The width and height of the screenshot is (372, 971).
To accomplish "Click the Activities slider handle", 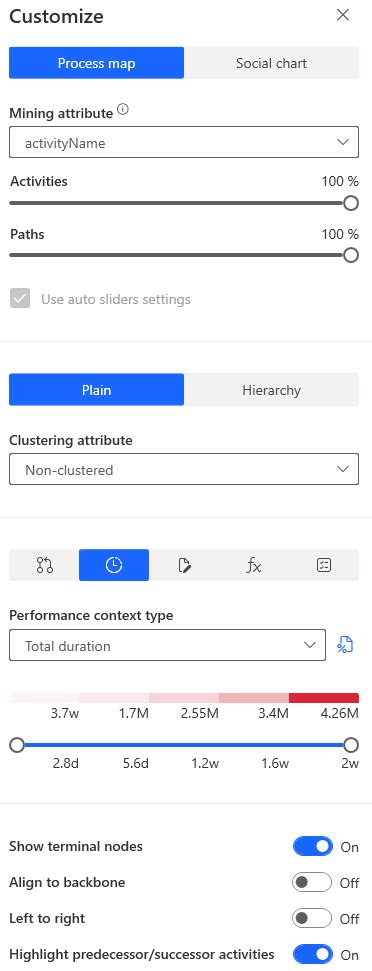I will point(351,203).
